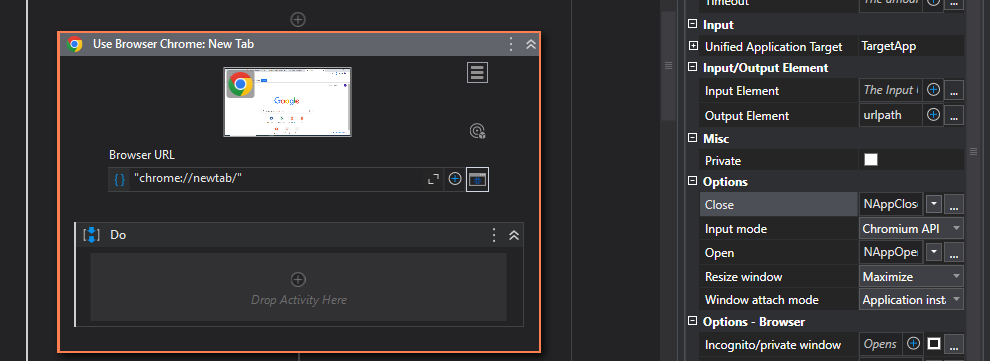Click the Do sequence icon

click(x=92, y=235)
